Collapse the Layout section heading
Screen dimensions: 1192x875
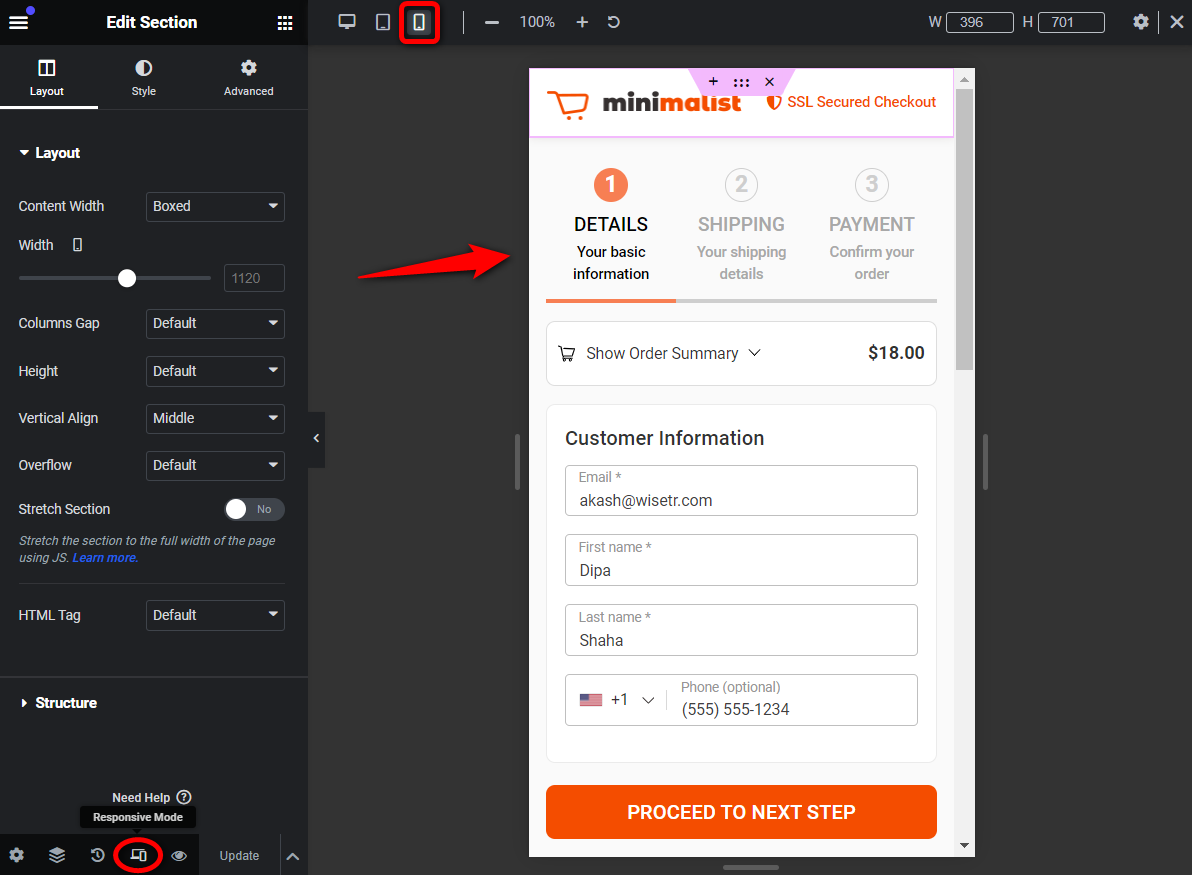click(50, 153)
